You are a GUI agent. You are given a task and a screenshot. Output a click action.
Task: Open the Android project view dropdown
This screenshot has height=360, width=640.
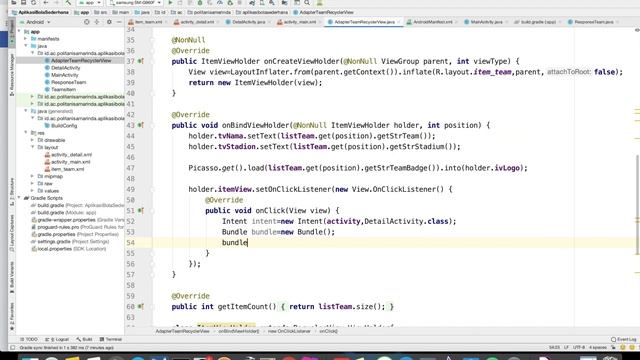pyautogui.click(x=35, y=22)
